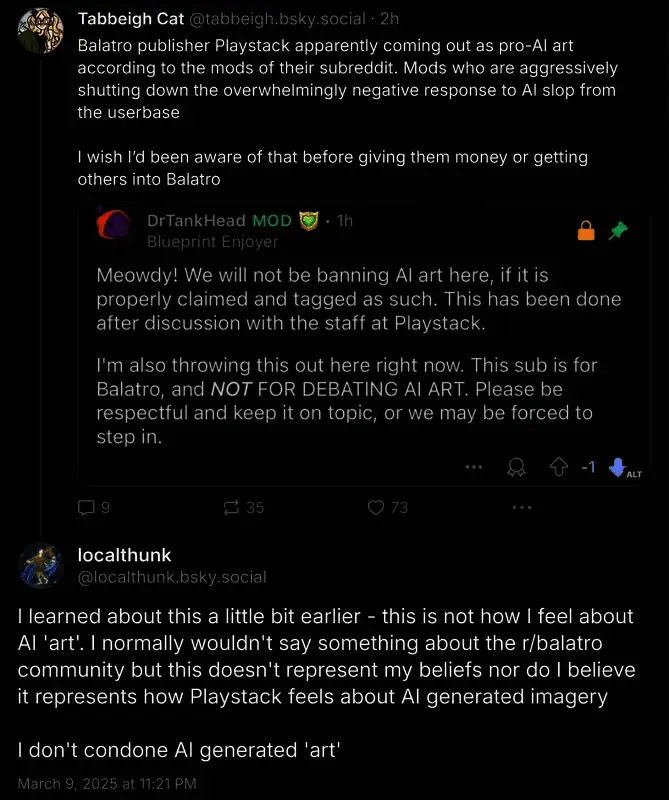The width and height of the screenshot is (669, 800).
Task: Click the award icon on the Reddit comment
Action: pyautogui.click(x=517, y=467)
